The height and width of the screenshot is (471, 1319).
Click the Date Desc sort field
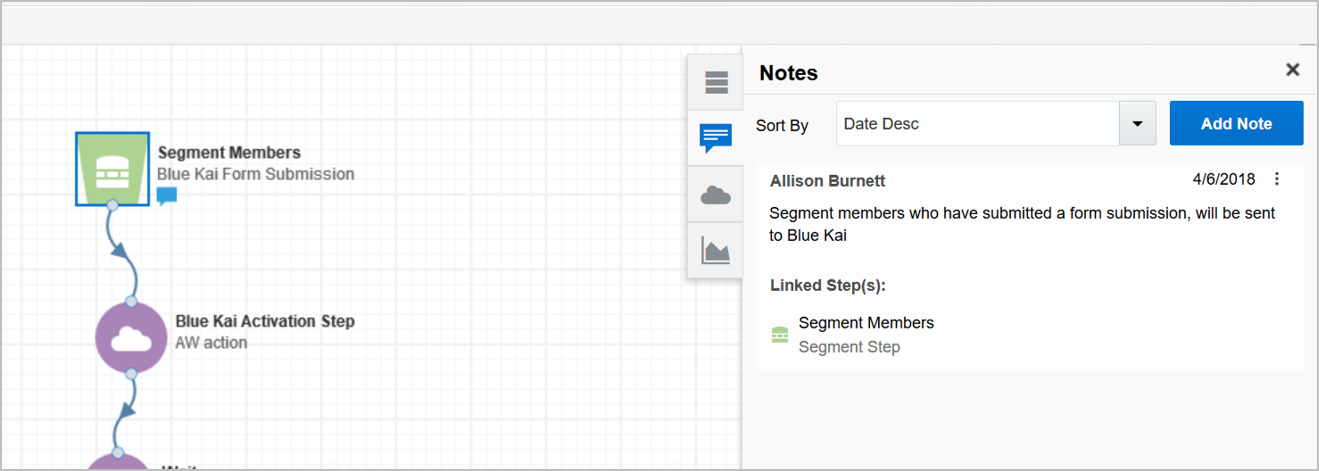tap(977, 124)
